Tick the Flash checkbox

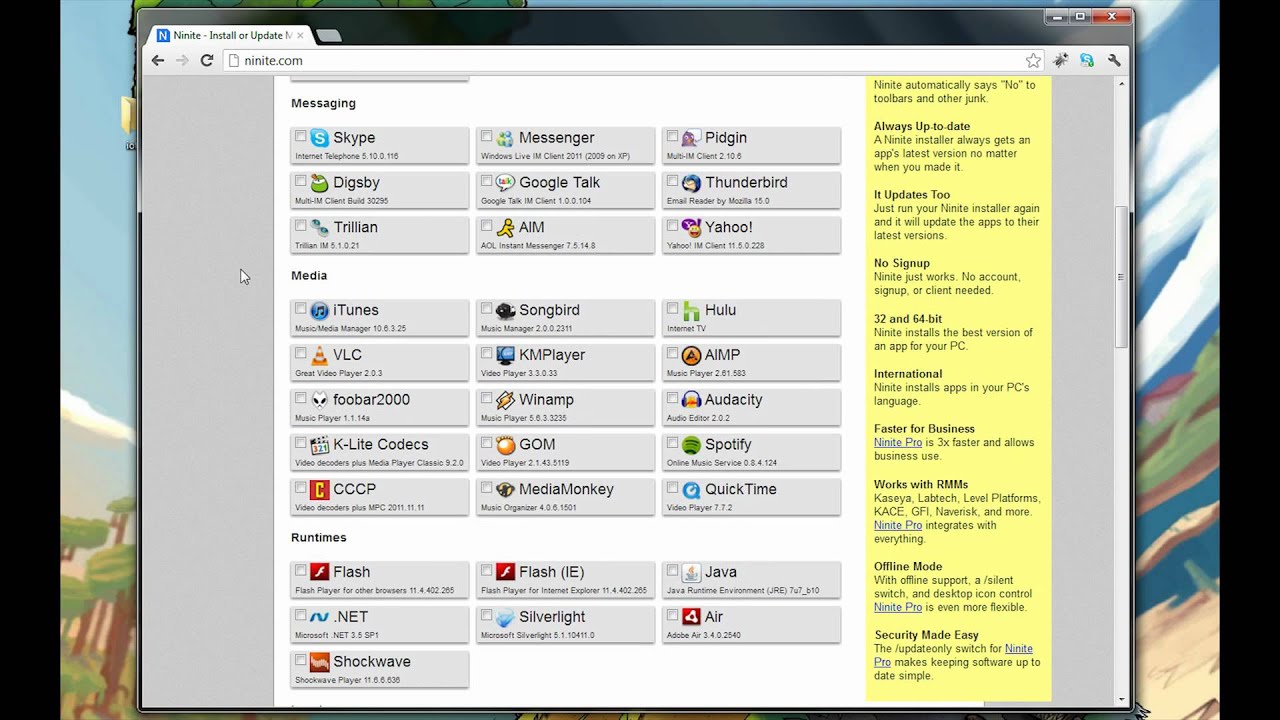(300, 570)
